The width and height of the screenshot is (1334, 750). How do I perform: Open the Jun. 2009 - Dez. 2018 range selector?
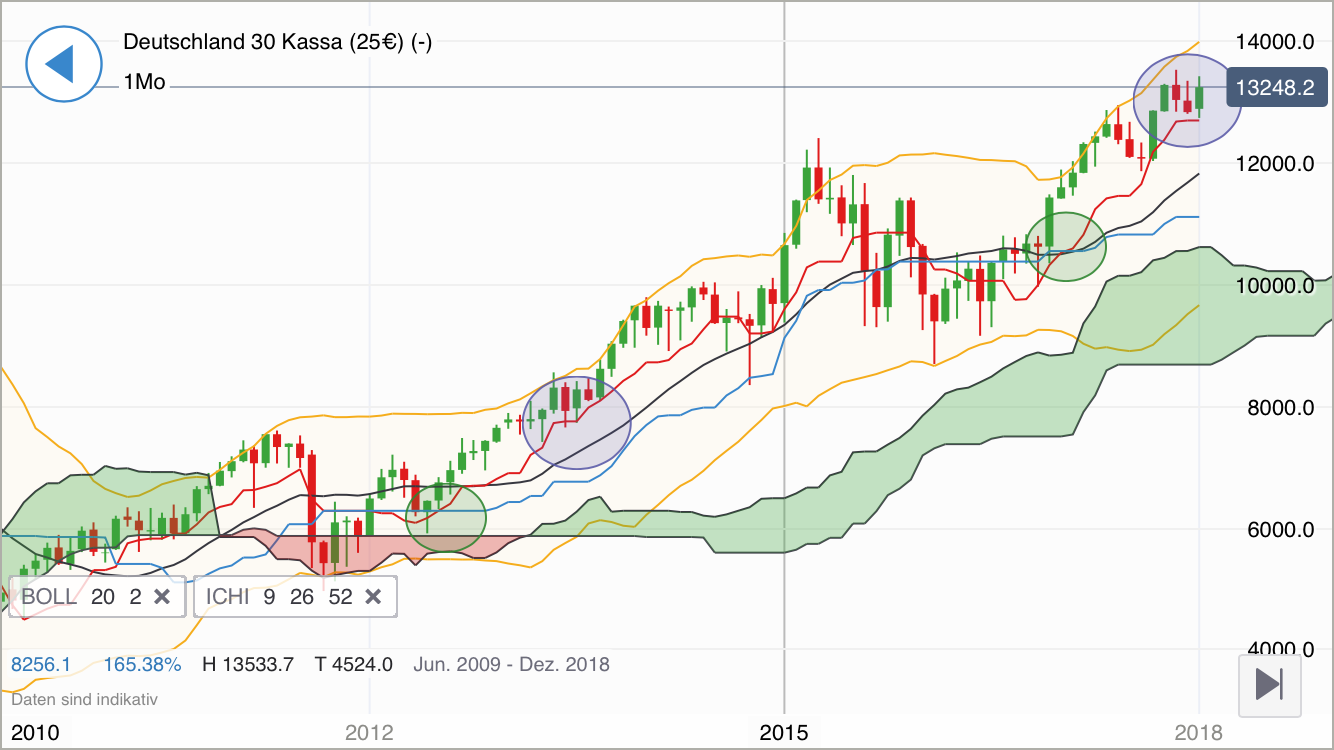(x=513, y=663)
